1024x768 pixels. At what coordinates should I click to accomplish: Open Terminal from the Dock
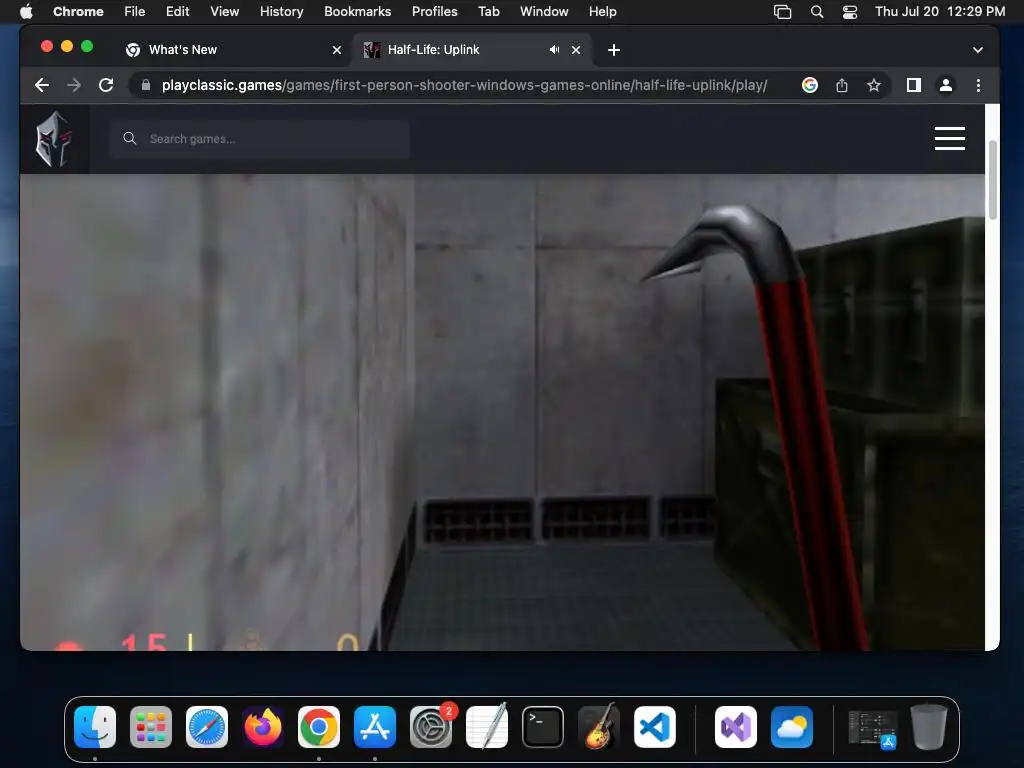pos(543,727)
